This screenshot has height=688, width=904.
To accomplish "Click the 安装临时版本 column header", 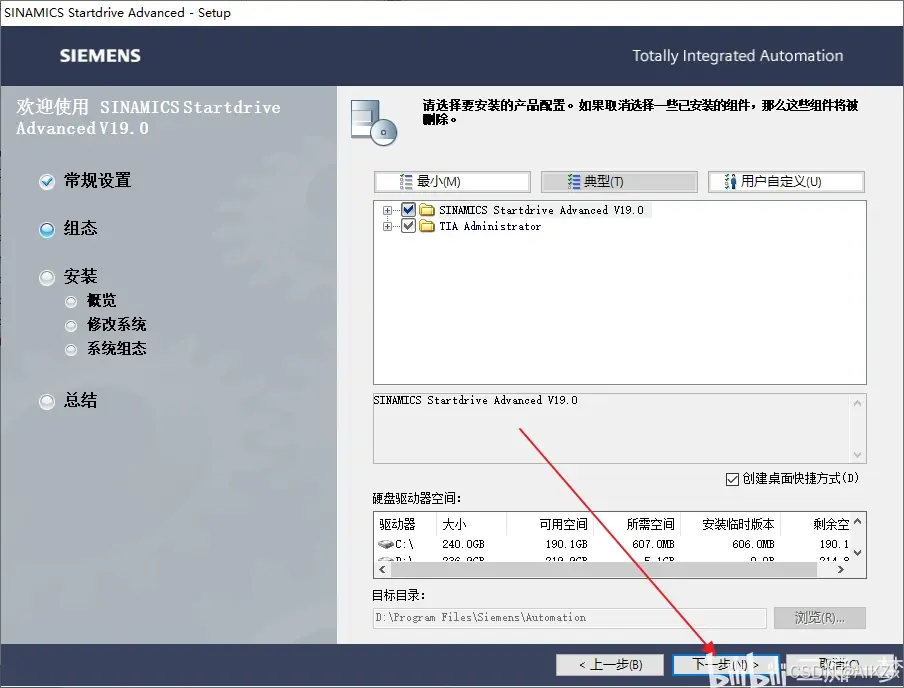I will point(738,524).
